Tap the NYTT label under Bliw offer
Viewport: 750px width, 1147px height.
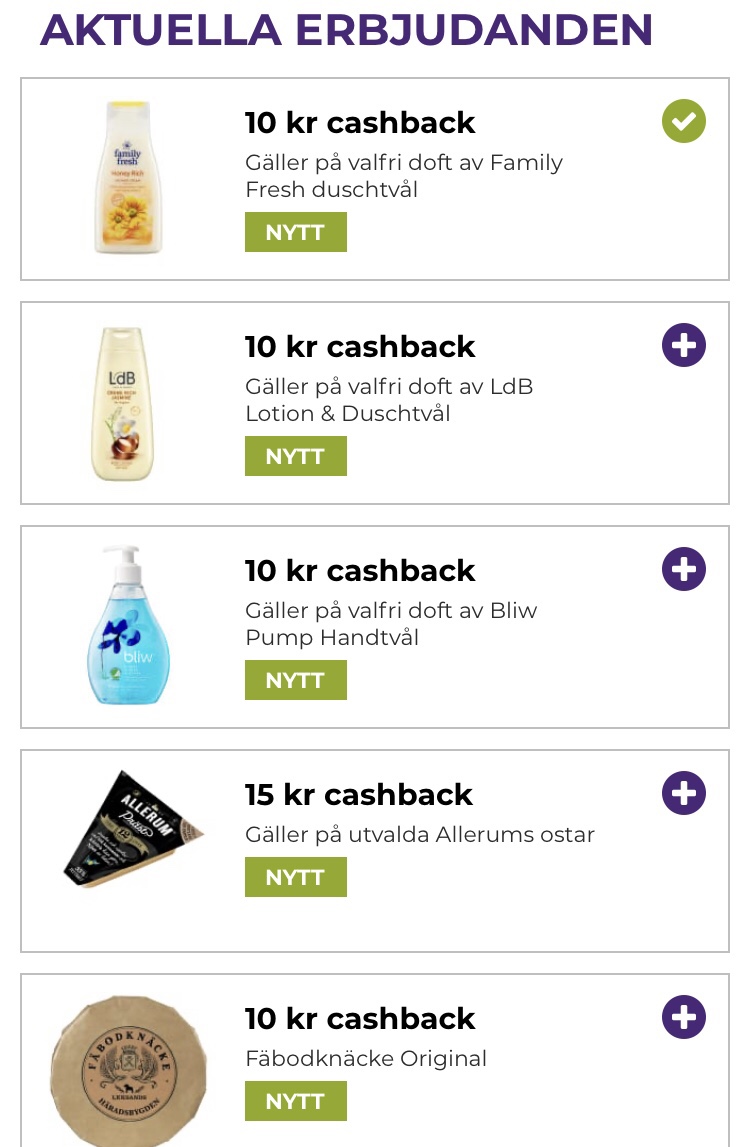[296, 680]
